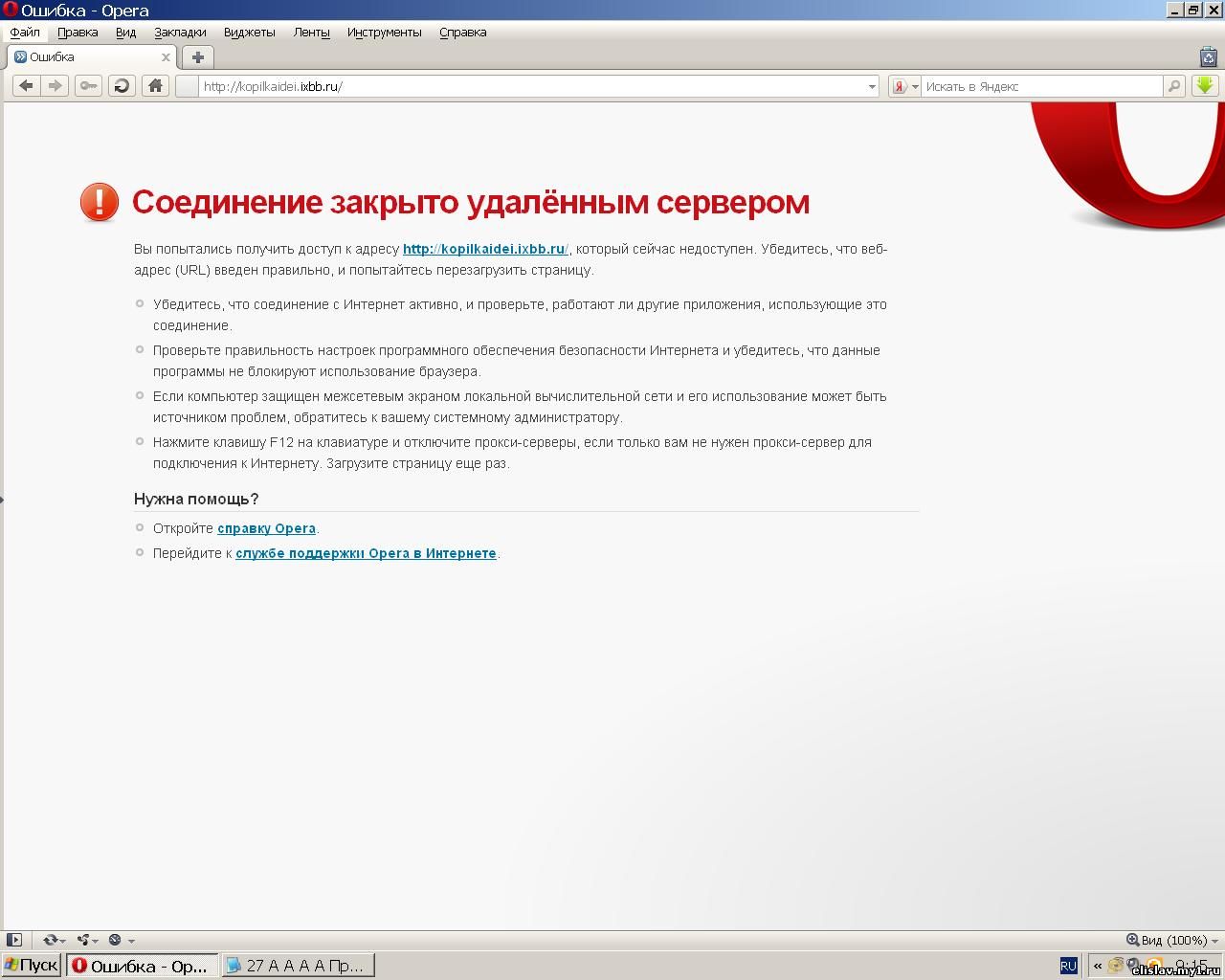Open Yandex search engine selector dropdown
This screenshot has width=1225, height=980.
point(905,86)
